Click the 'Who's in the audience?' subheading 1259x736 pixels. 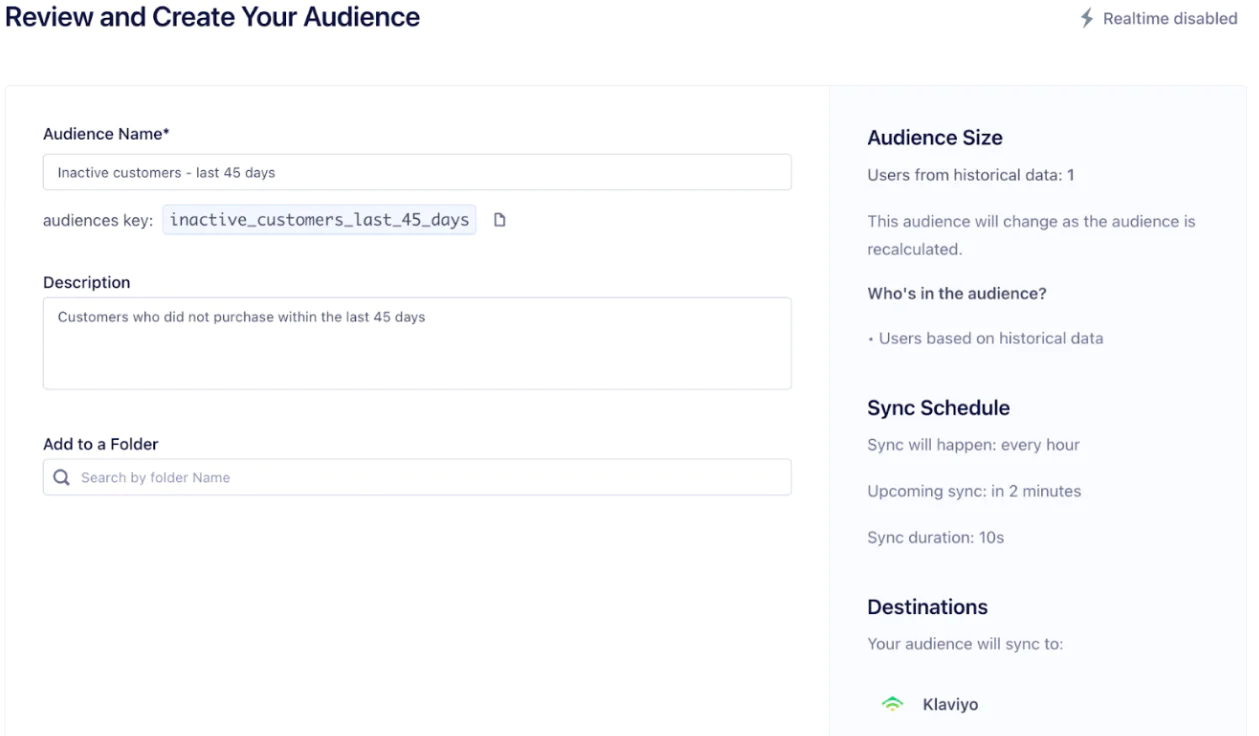coord(956,294)
